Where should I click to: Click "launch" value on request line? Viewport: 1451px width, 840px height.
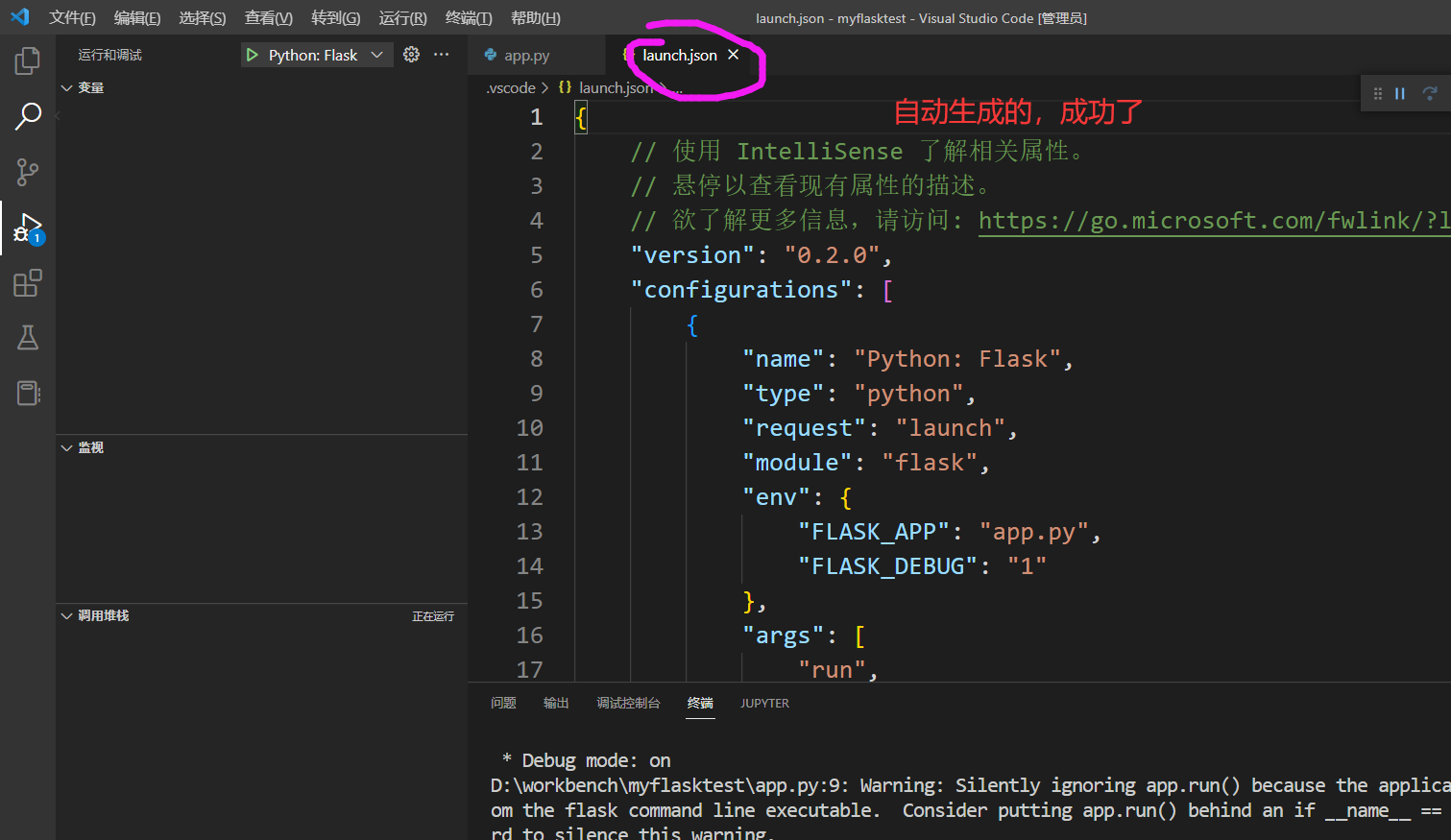[950, 427]
